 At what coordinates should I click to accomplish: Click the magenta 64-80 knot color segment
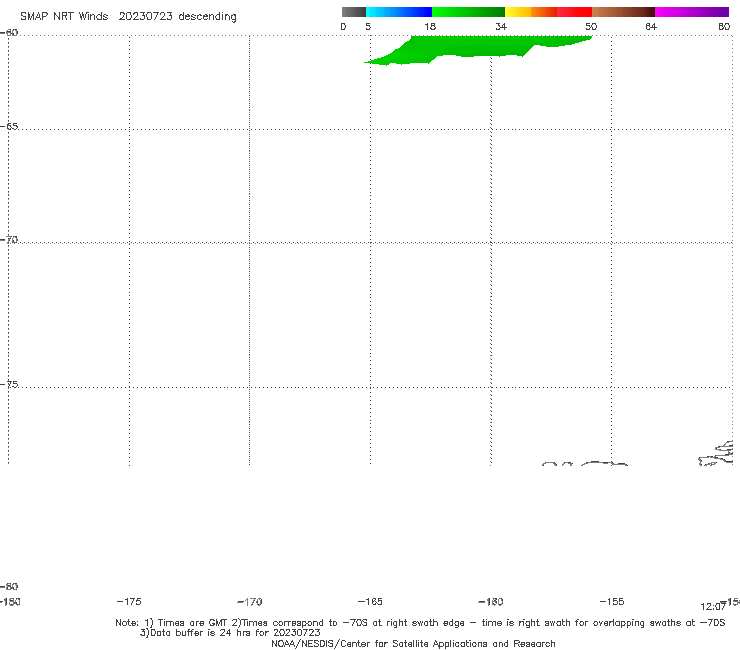[692, 12]
